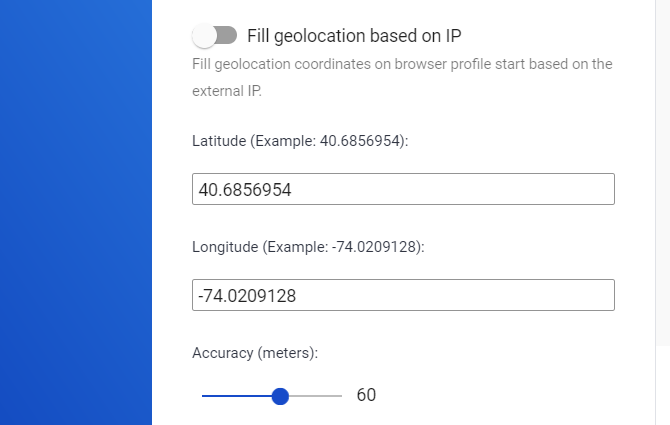
Task: Click the far left end of the Accuracy slider
Action: (203, 396)
